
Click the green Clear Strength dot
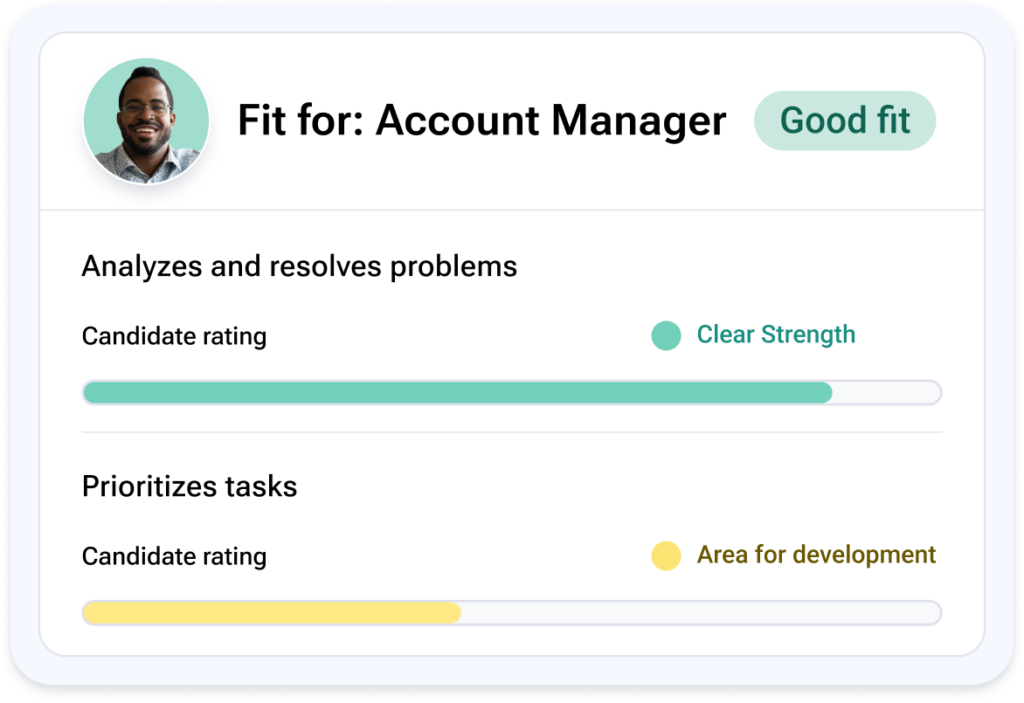click(x=666, y=335)
